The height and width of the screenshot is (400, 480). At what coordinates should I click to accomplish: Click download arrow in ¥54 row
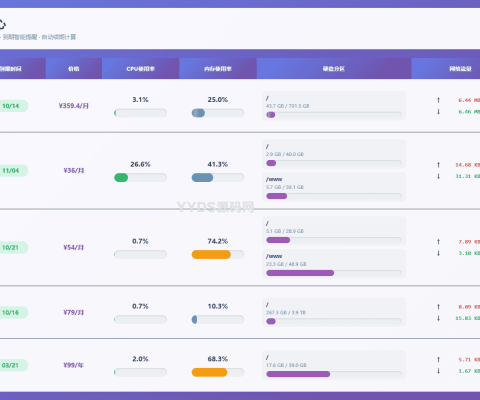(438, 253)
